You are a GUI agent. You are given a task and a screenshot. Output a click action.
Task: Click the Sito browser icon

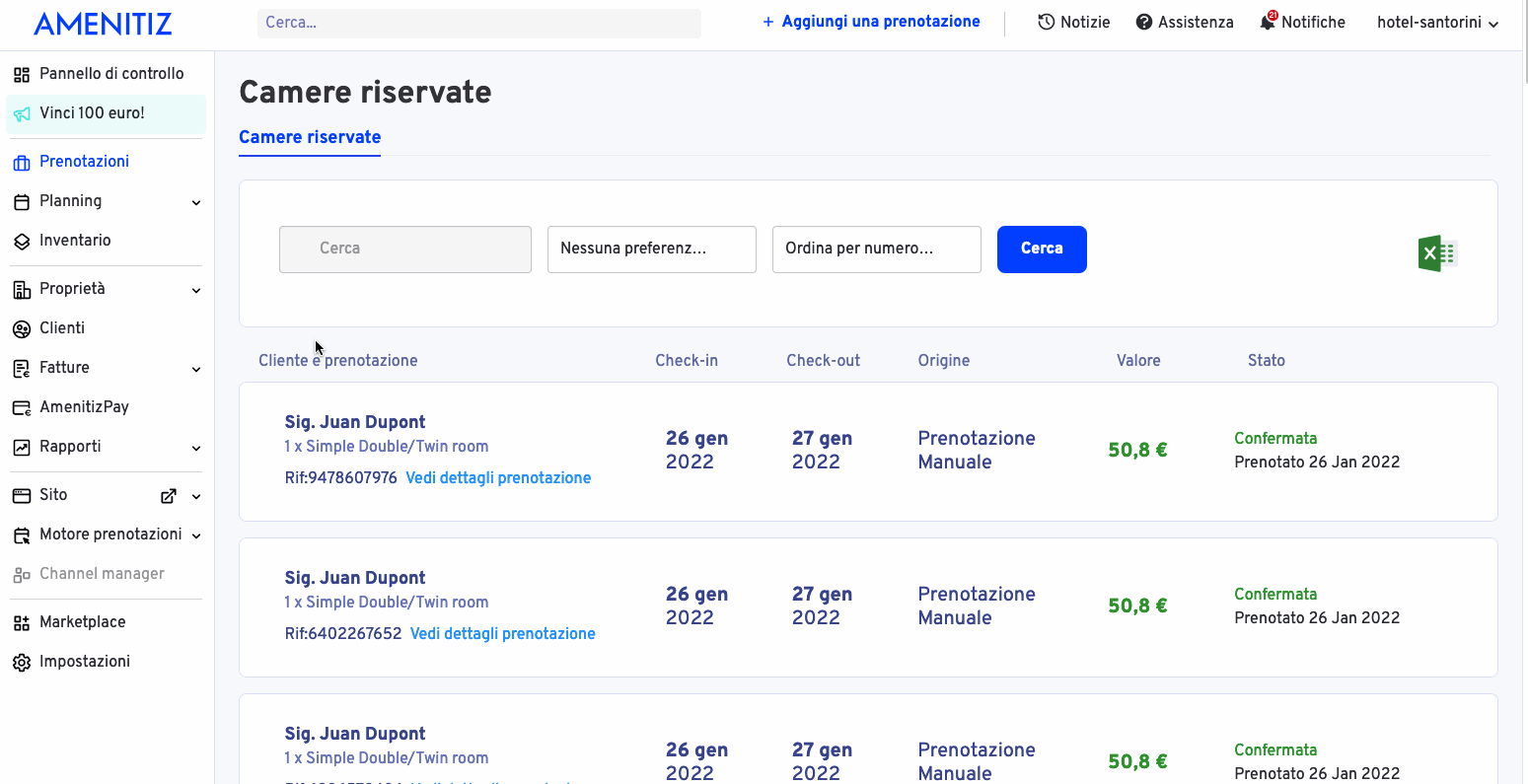(22, 495)
